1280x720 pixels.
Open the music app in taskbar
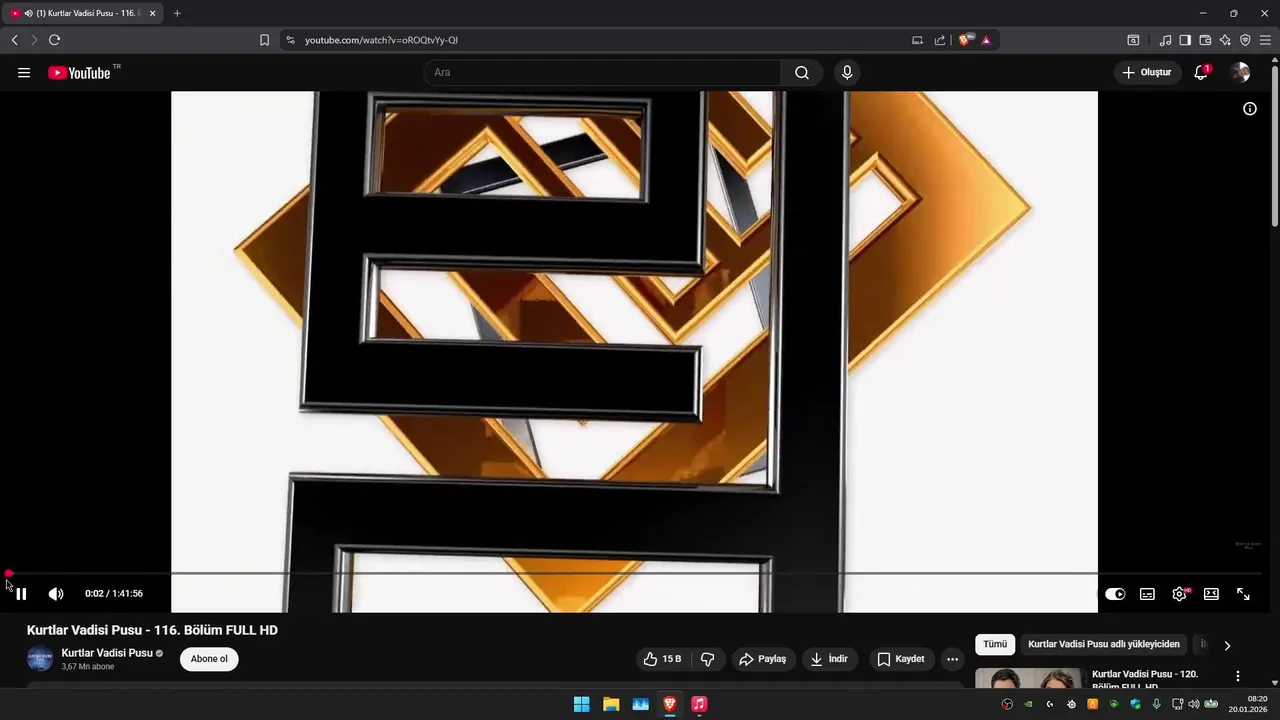(699, 704)
